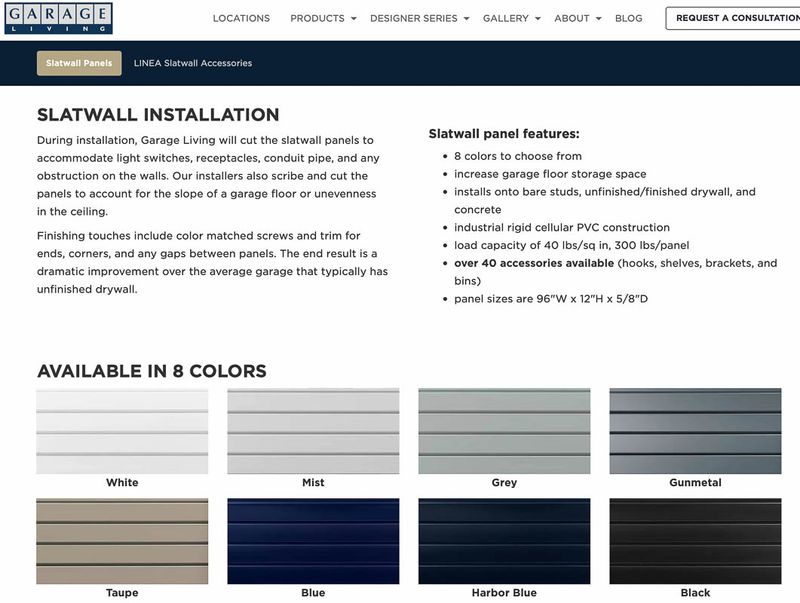Select the Slatwall Panels tab
800x603 pixels.
coord(79,63)
